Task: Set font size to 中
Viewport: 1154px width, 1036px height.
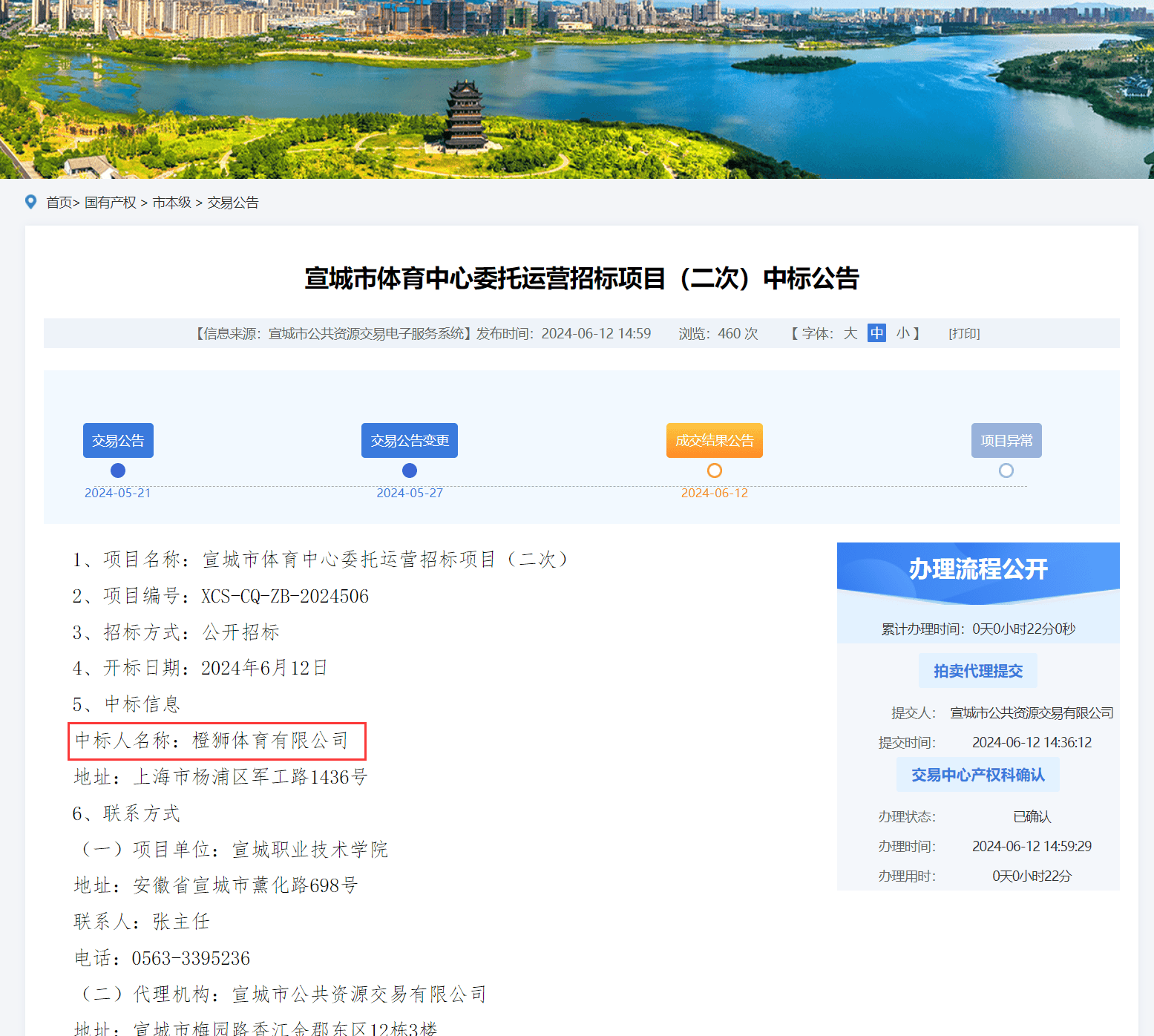Action: tap(876, 333)
